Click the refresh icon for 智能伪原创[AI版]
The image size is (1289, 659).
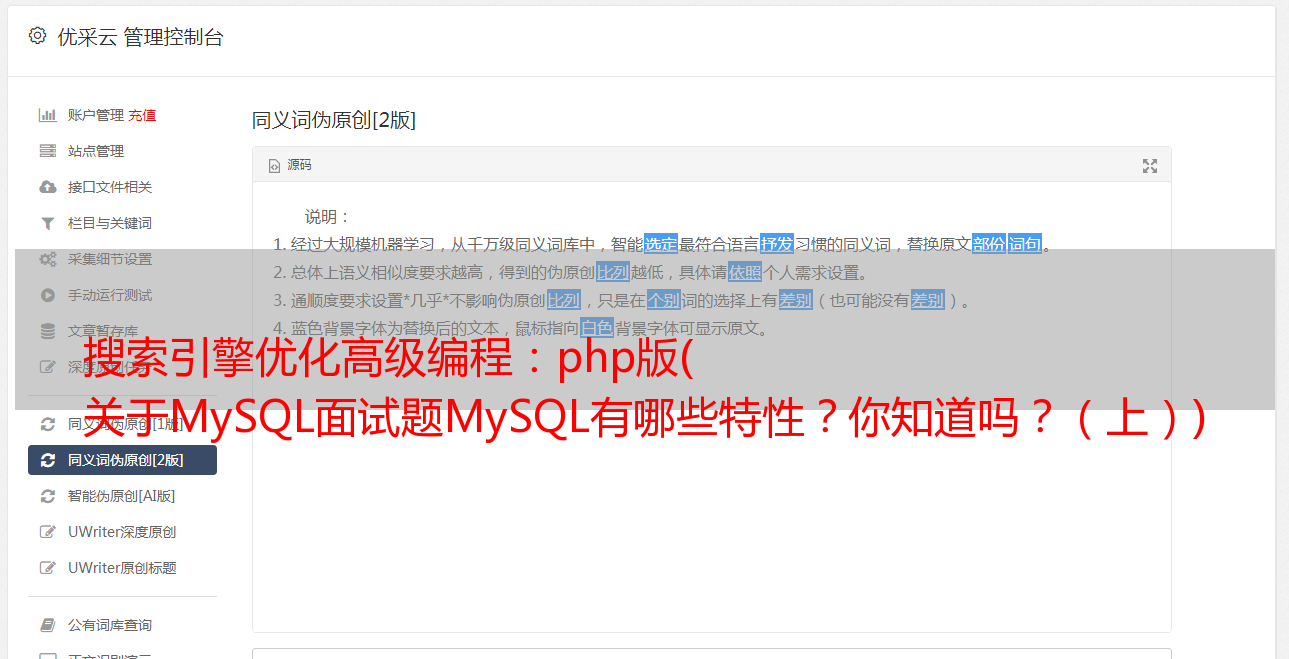(47, 496)
